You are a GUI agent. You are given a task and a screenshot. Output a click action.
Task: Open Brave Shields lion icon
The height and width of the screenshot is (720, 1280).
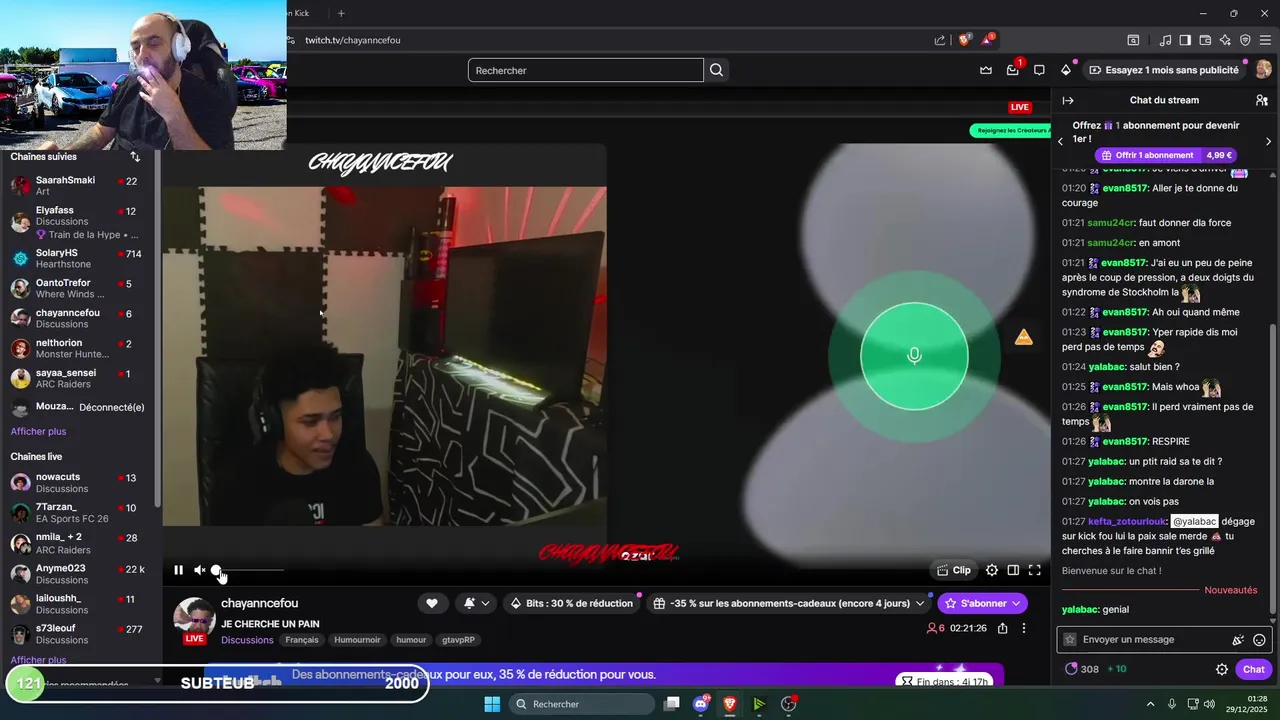(x=965, y=40)
